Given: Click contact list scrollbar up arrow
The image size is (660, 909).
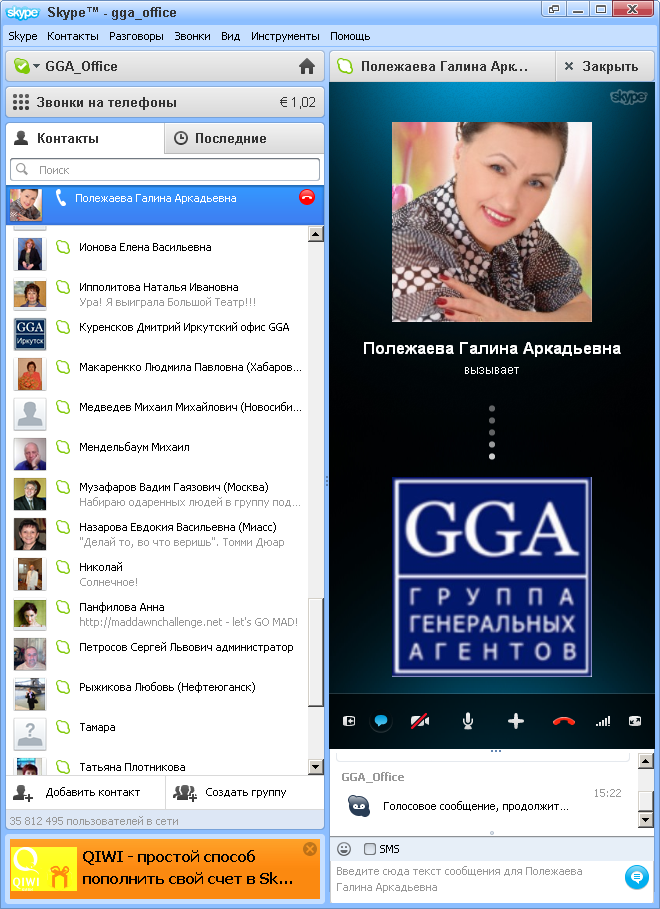Looking at the screenshot, I should click(316, 234).
